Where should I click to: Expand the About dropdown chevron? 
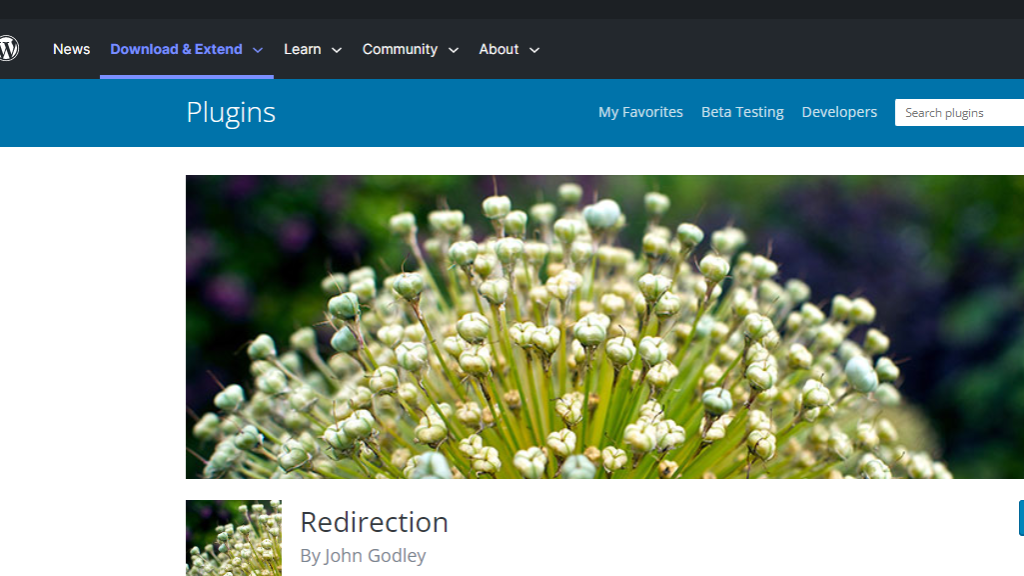pyautogui.click(x=534, y=50)
